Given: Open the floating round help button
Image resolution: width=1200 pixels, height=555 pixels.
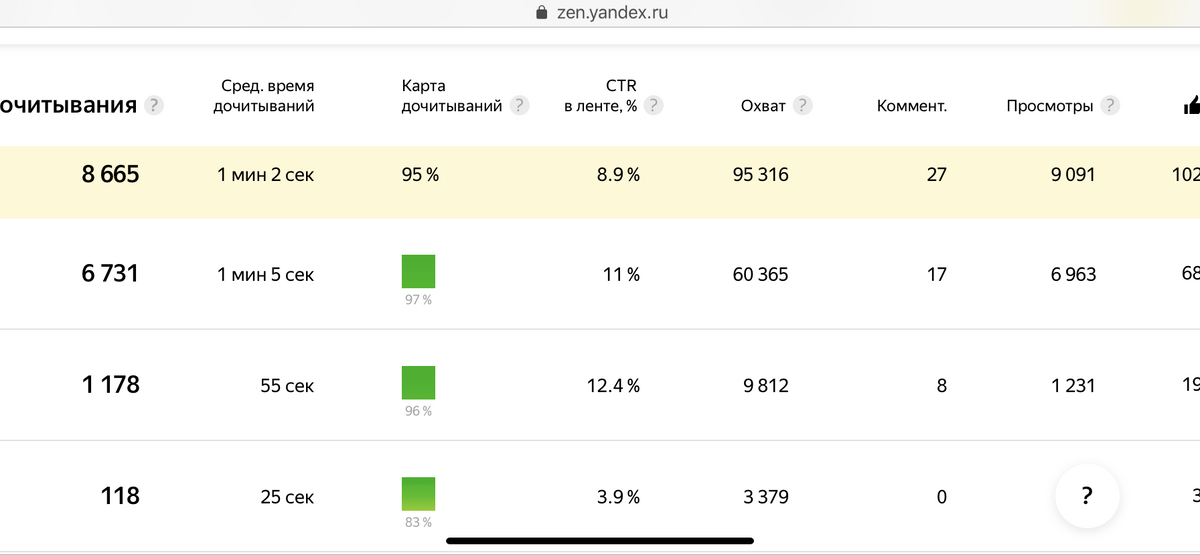Looking at the screenshot, I should (1087, 496).
